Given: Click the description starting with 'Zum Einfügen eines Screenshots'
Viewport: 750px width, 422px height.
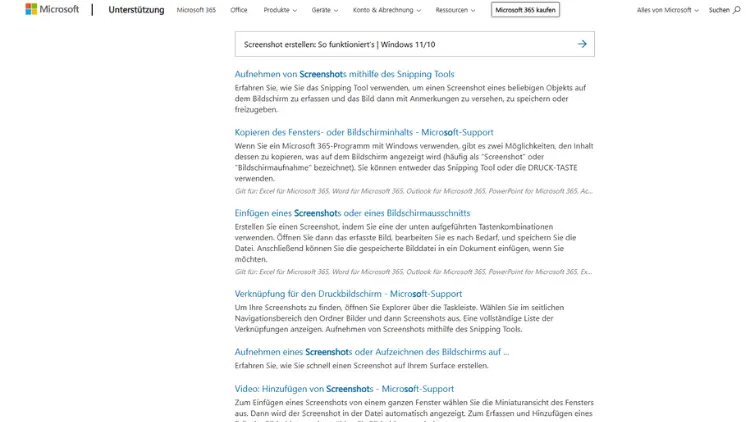Looking at the screenshot, I should coord(414,411).
